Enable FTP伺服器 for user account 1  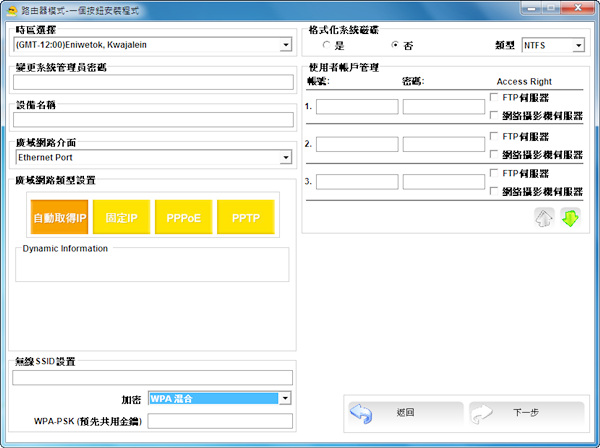click(494, 97)
